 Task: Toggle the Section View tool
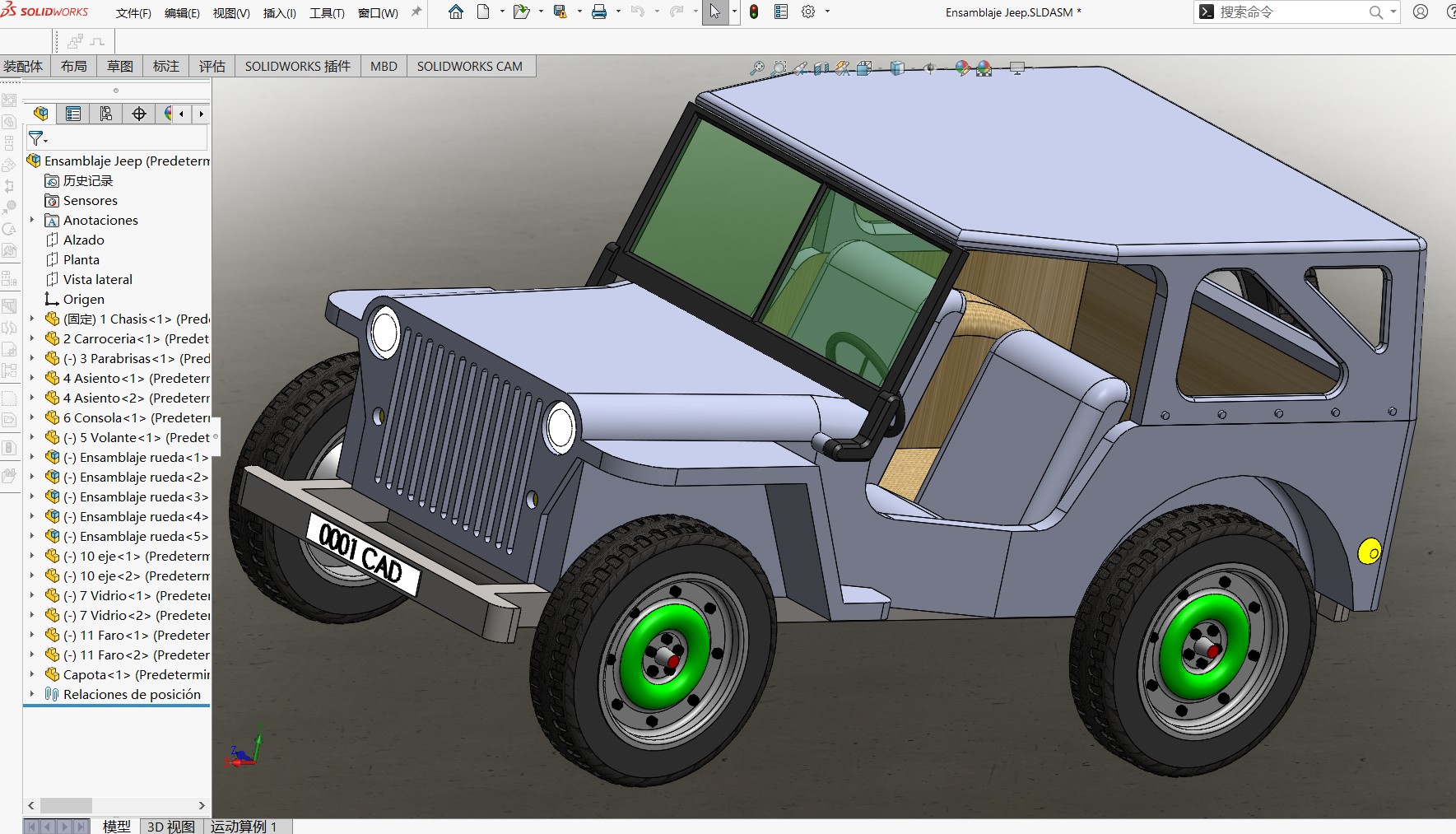click(821, 68)
